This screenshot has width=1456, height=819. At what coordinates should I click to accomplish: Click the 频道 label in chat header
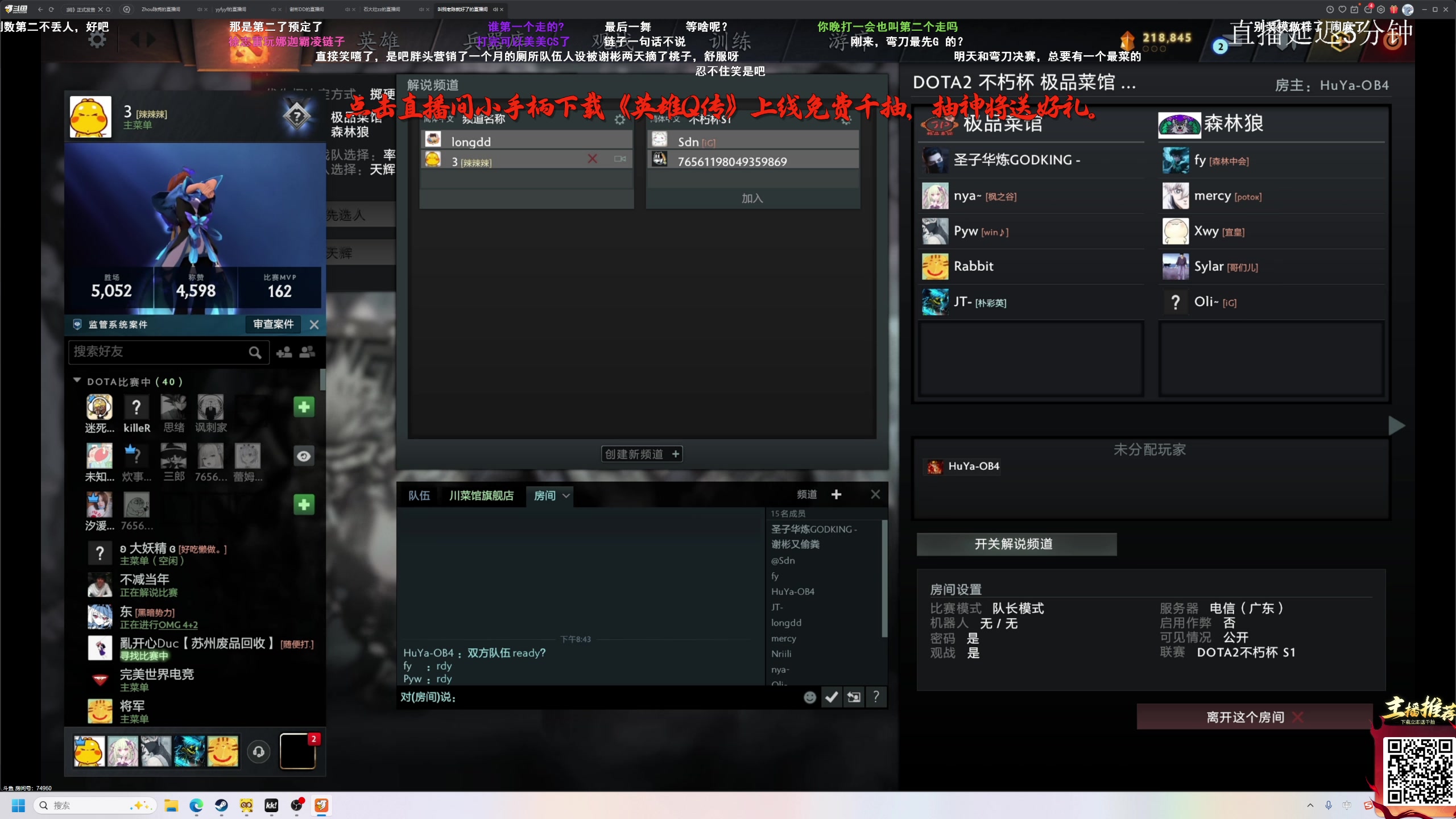pos(806,495)
